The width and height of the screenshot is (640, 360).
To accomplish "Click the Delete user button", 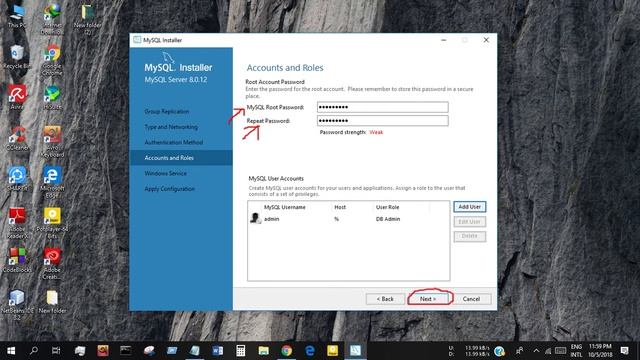I will pyautogui.click(x=469, y=236).
